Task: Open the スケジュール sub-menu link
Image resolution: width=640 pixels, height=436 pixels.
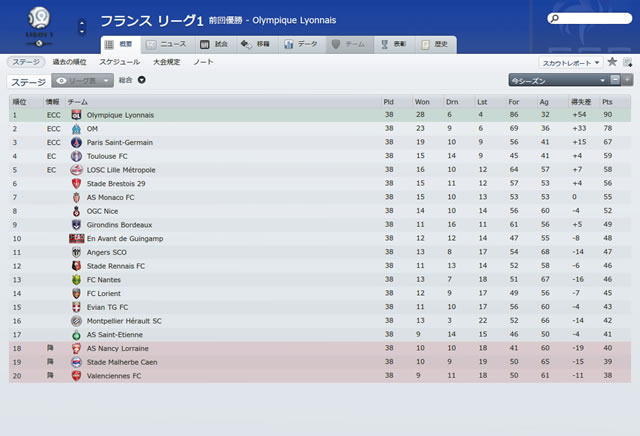Action: pyautogui.click(x=120, y=62)
